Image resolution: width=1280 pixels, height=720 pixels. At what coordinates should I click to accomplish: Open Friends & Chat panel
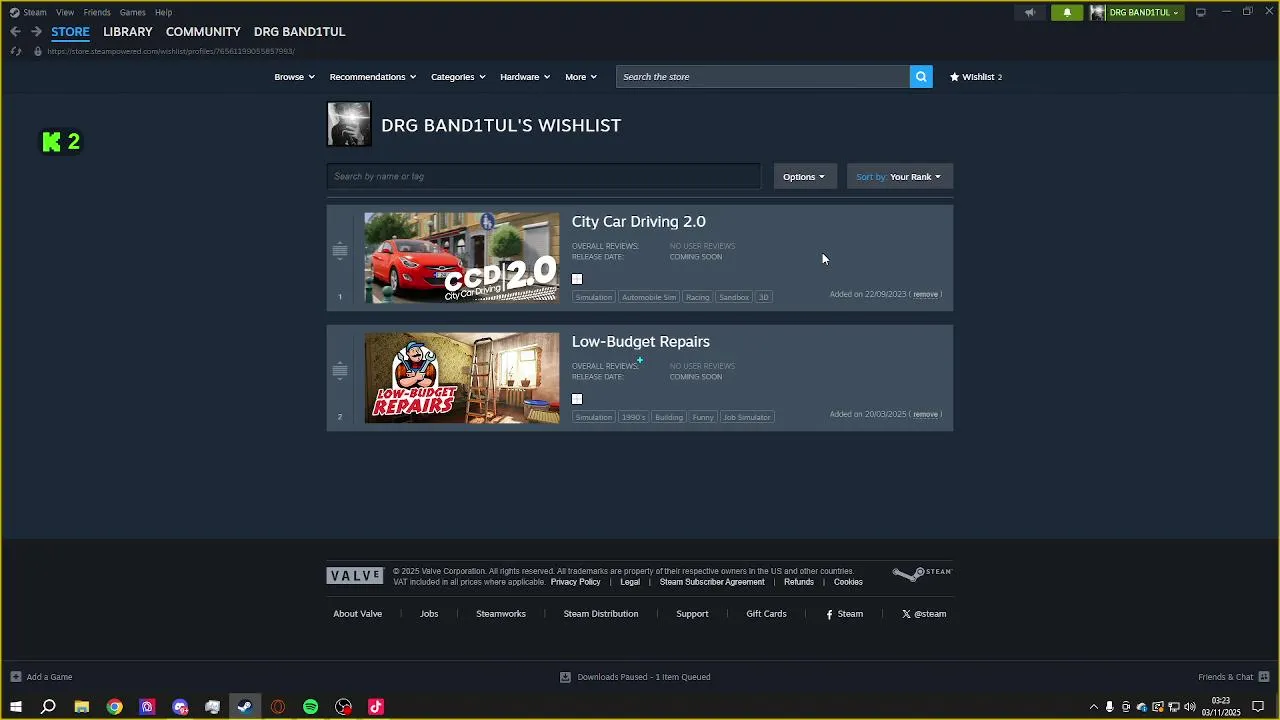(1232, 677)
